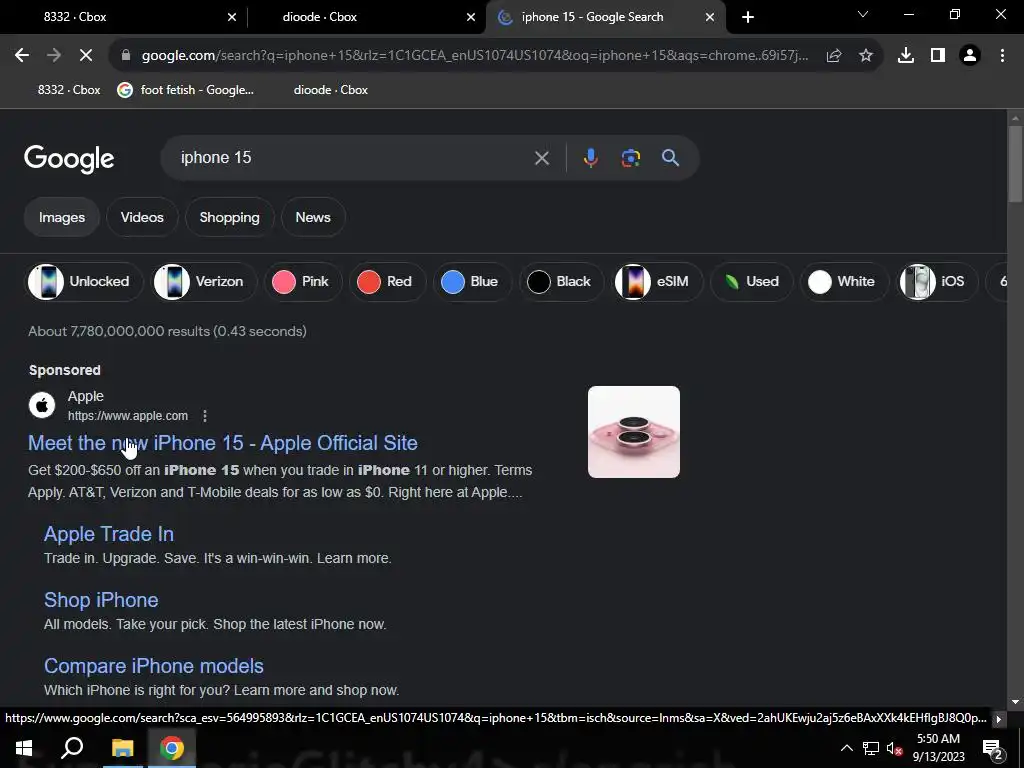Clear the Google search box text
The image size is (1024, 768).
pyautogui.click(x=541, y=158)
